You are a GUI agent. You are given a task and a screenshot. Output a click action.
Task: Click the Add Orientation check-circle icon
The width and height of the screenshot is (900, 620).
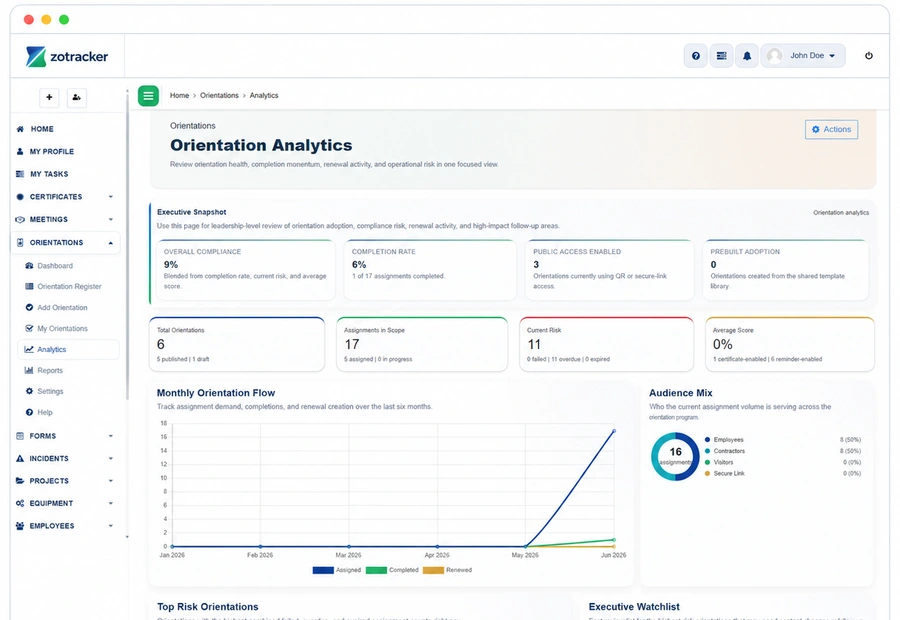pos(29,307)
